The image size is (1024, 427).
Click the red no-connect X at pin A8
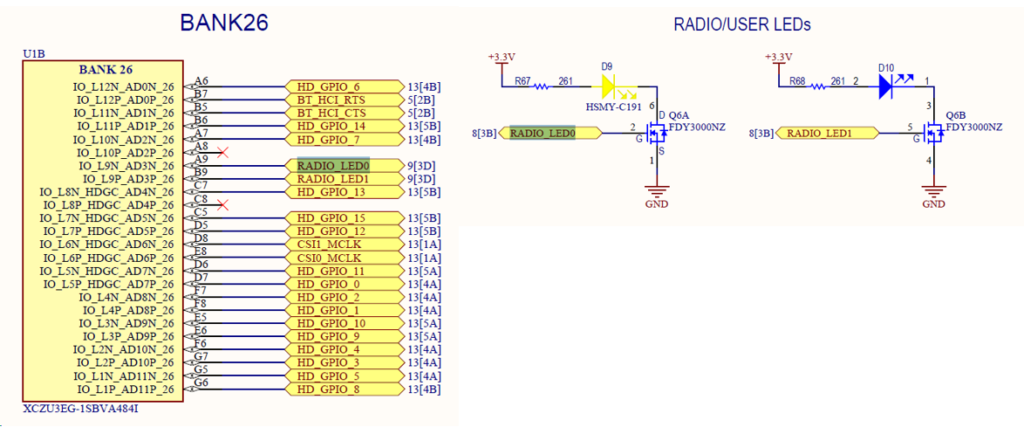tap(222, 152)
